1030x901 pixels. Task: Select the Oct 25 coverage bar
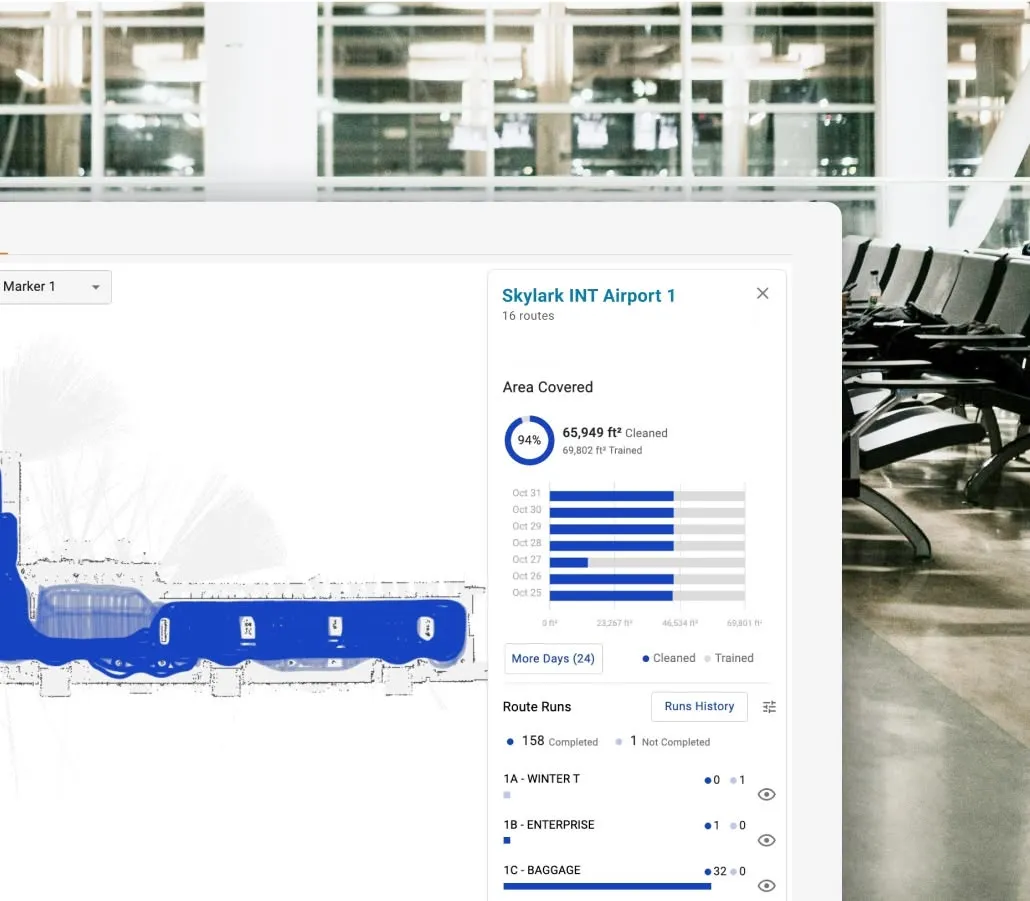click(x=647, y=596)
